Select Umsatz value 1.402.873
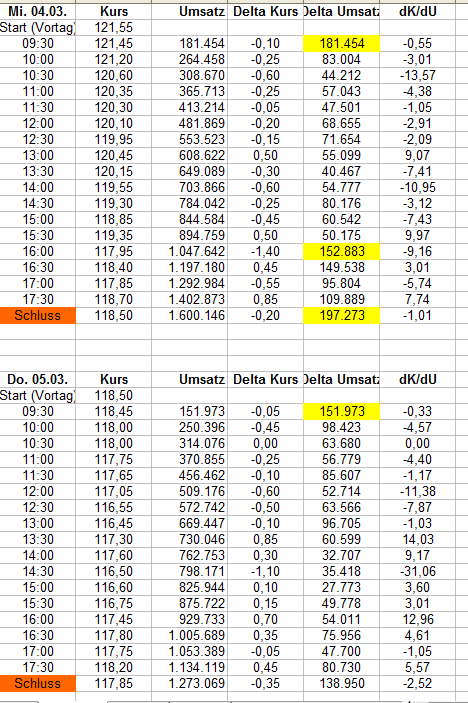 pyautogui.click(x=197, y=299)
